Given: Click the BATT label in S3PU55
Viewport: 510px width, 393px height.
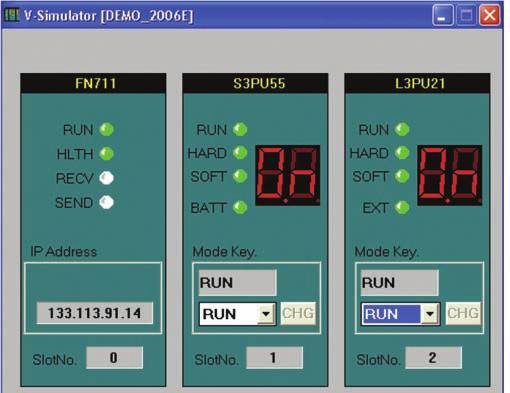Looking at the screenshot, I should point(208,208).
